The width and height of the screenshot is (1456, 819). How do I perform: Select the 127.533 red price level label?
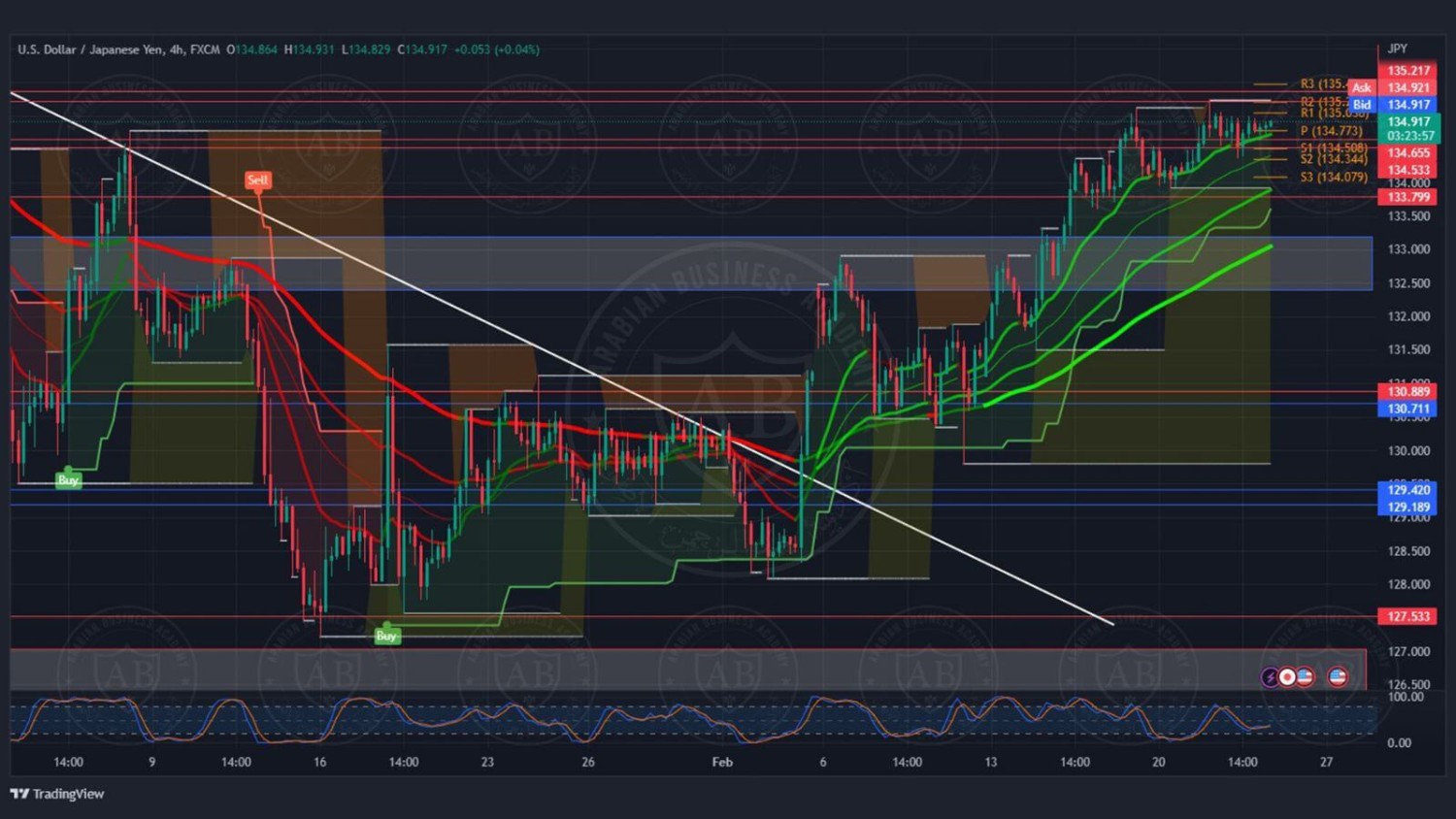(1408, 616)
